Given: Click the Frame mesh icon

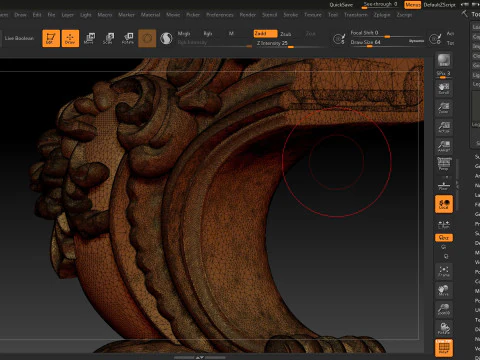Looking at the screenshot, I should 444,271.
